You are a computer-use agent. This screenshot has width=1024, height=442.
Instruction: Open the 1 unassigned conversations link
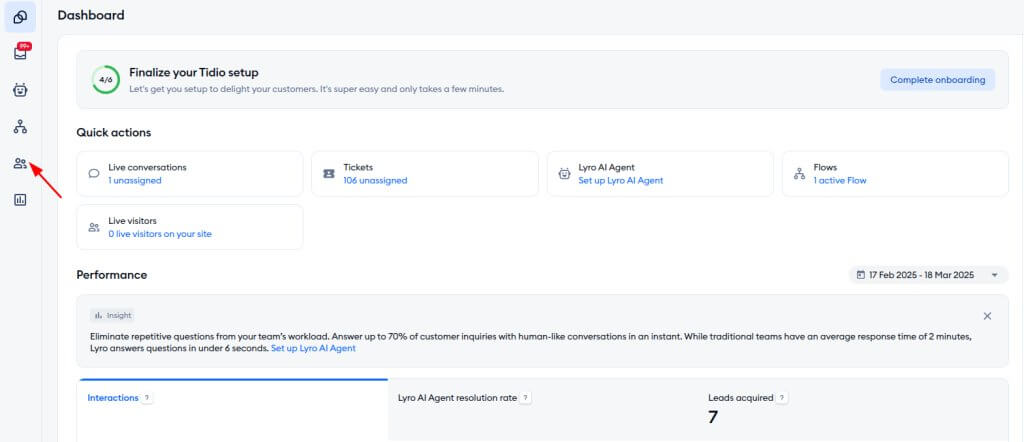135,180
